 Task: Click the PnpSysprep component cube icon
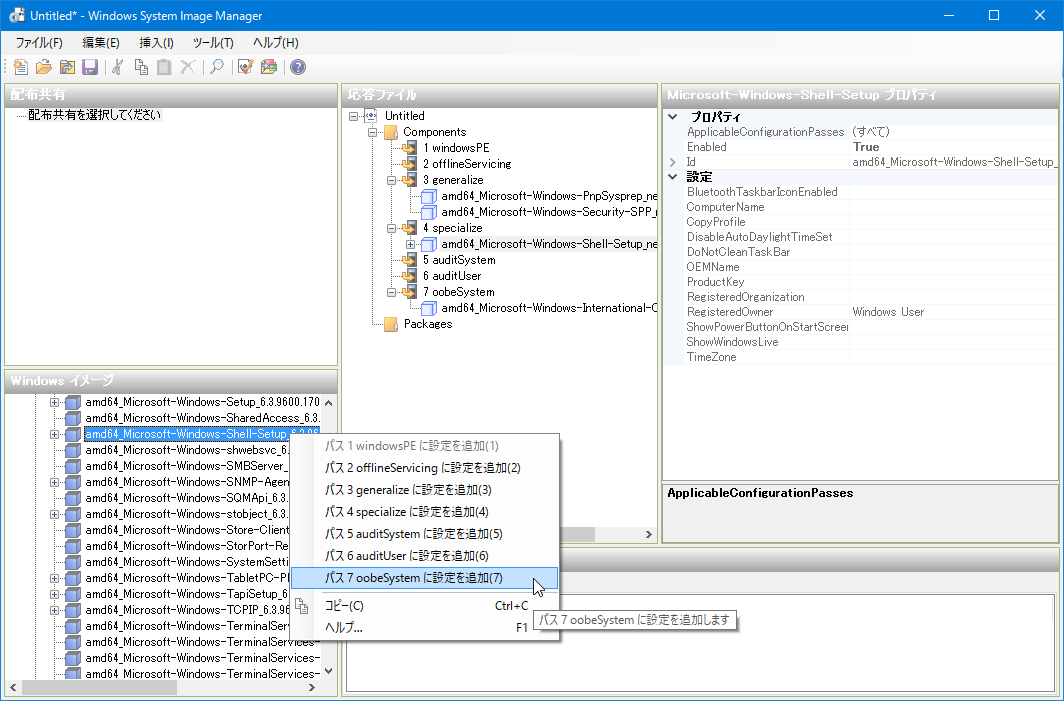tap(429, 196)
